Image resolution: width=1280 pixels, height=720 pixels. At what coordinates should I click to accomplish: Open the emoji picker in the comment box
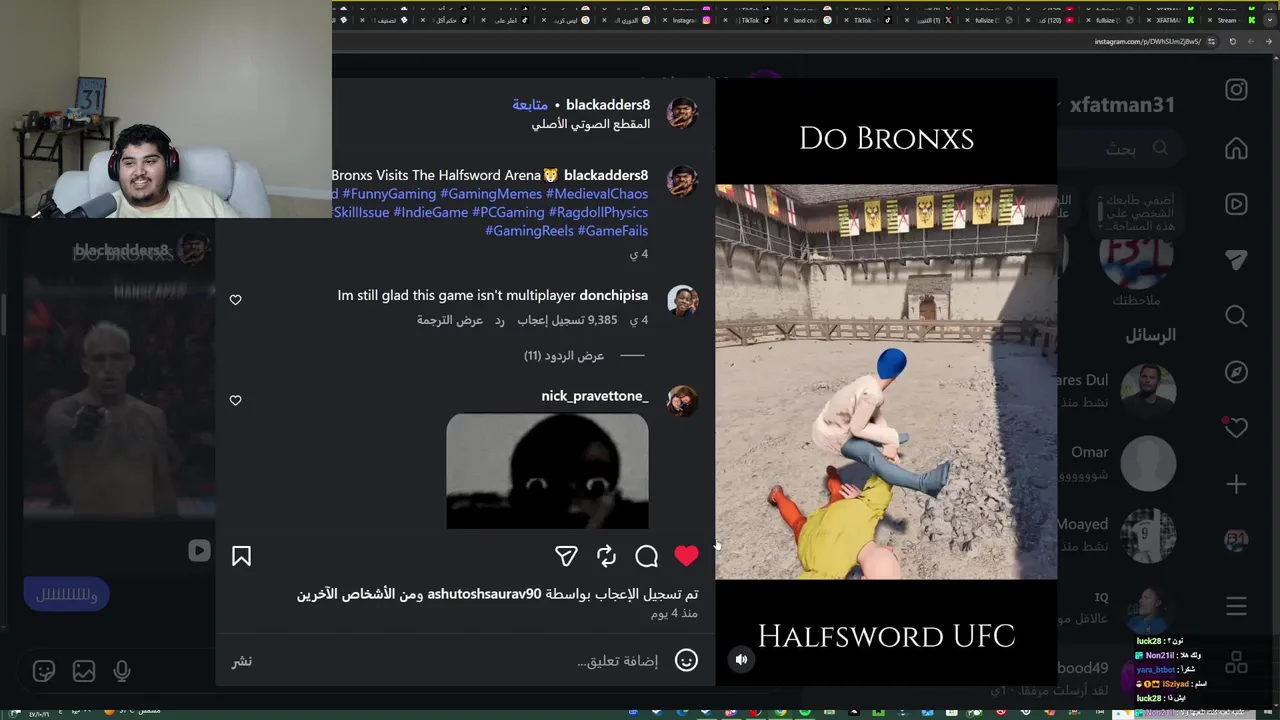686,660
